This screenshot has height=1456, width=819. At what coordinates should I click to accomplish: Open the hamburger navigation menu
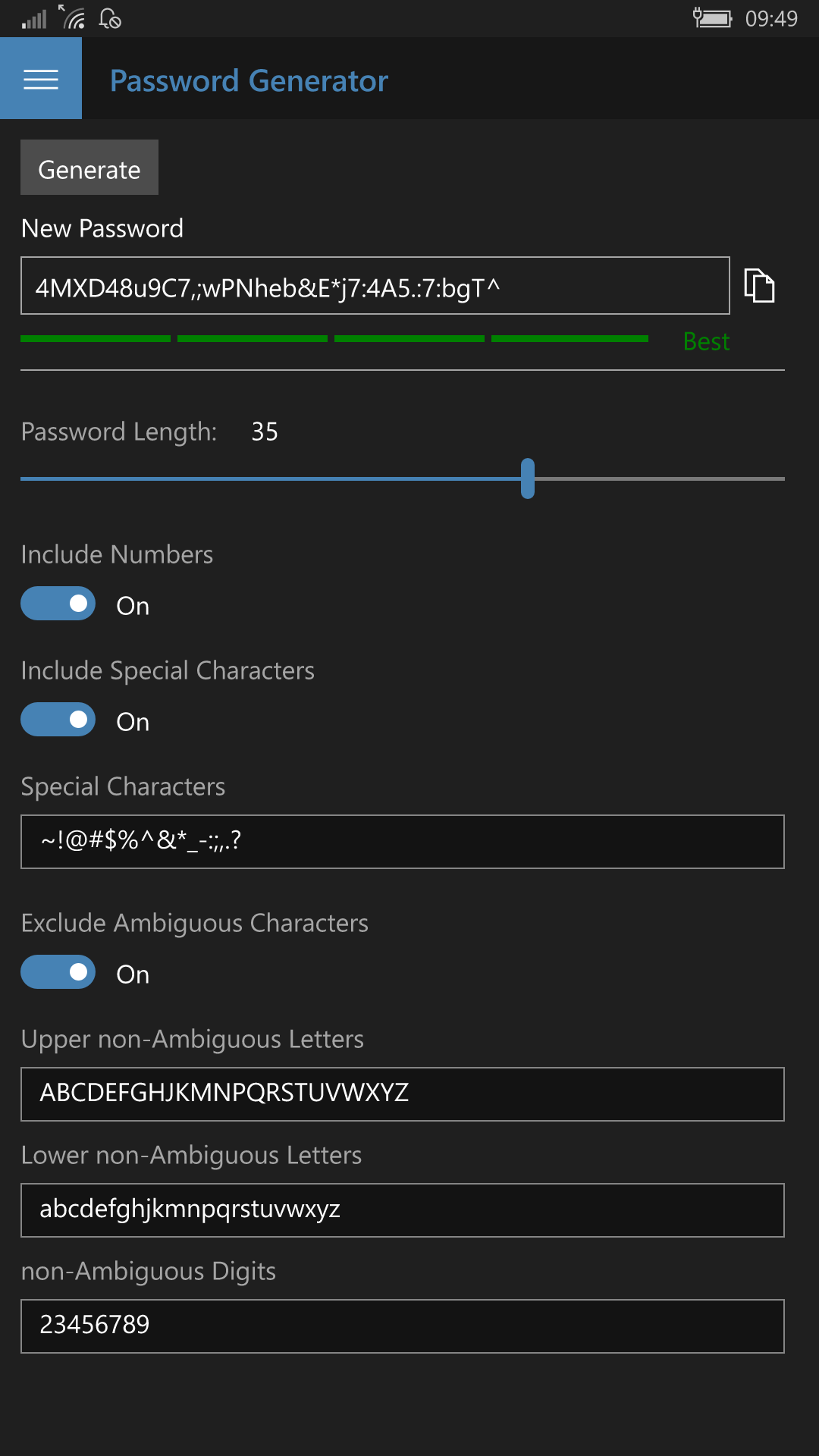coord(41,79)
